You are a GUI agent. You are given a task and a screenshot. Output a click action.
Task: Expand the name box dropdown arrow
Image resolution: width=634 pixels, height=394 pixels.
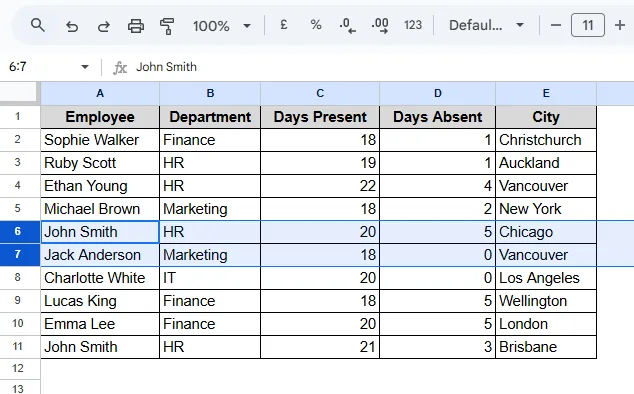pyautogui.click(x=85, y=67)
